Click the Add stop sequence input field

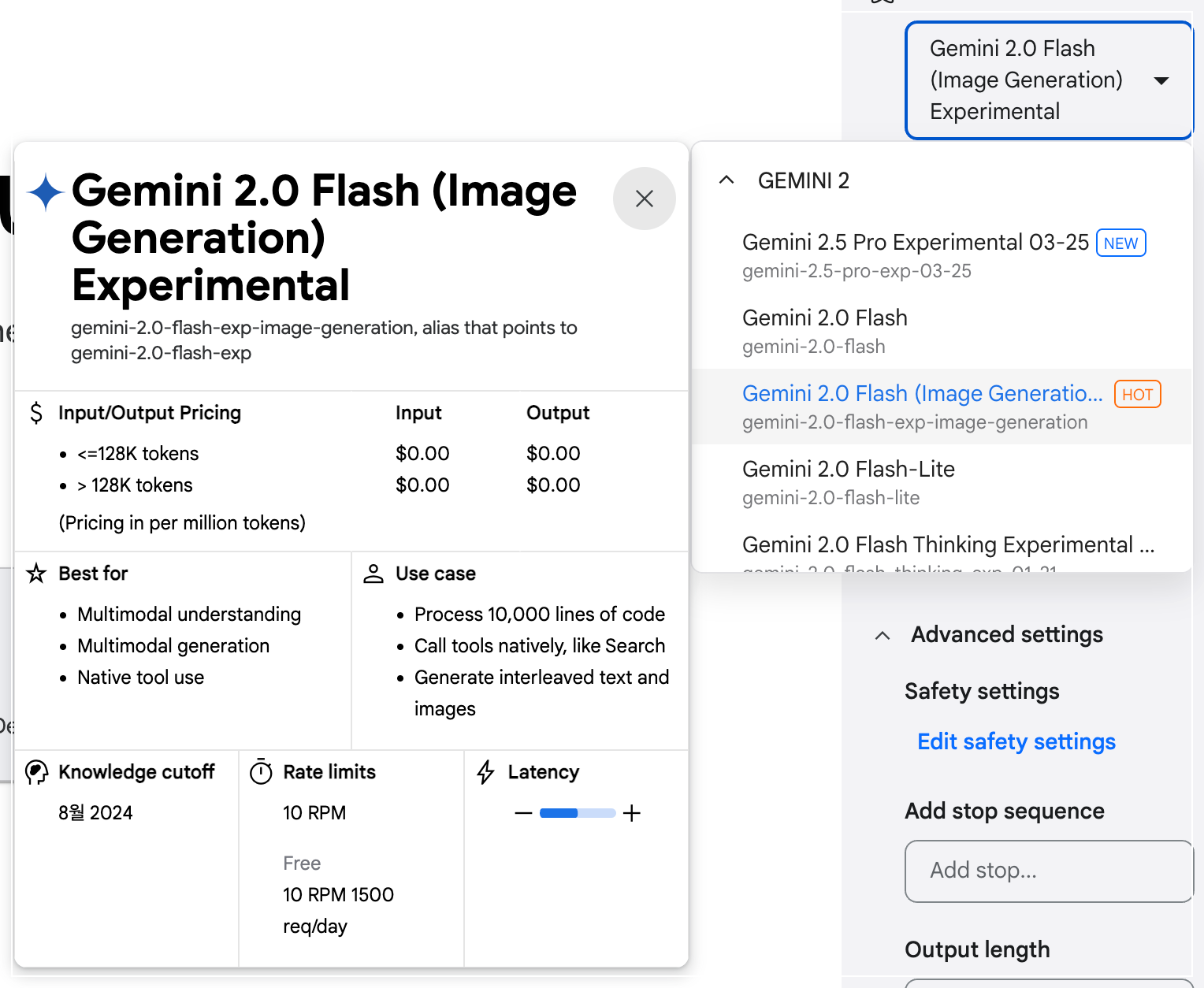click(x=1048, y=871)
